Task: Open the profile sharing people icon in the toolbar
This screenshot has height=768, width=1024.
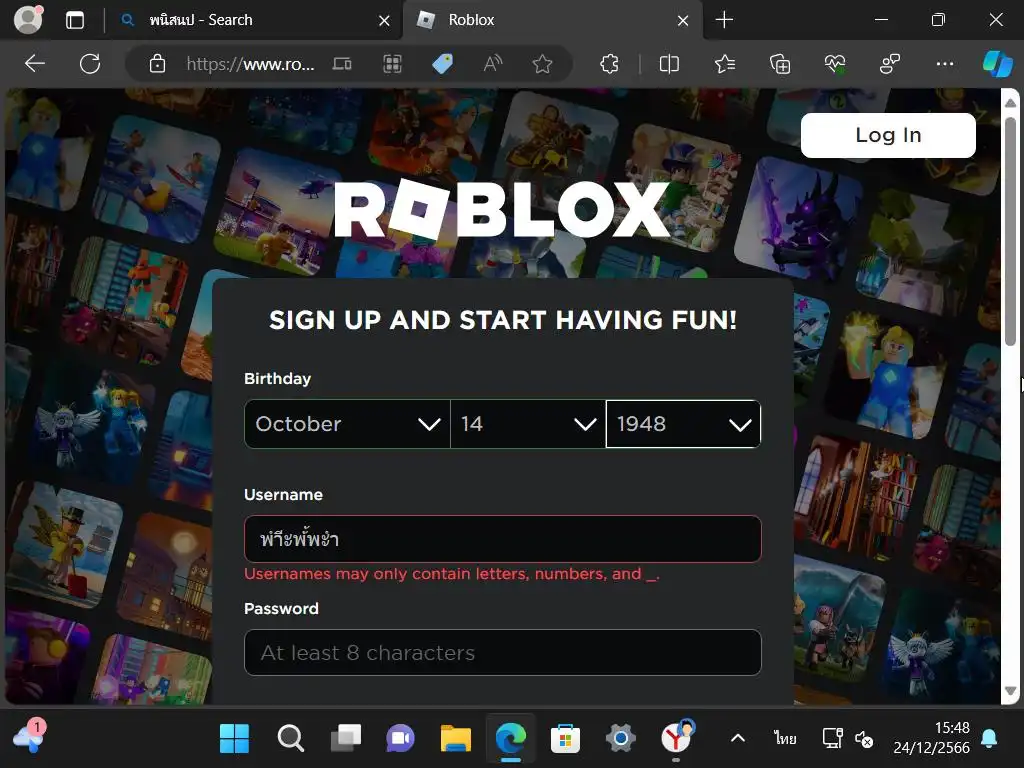Action: [890, 64]
